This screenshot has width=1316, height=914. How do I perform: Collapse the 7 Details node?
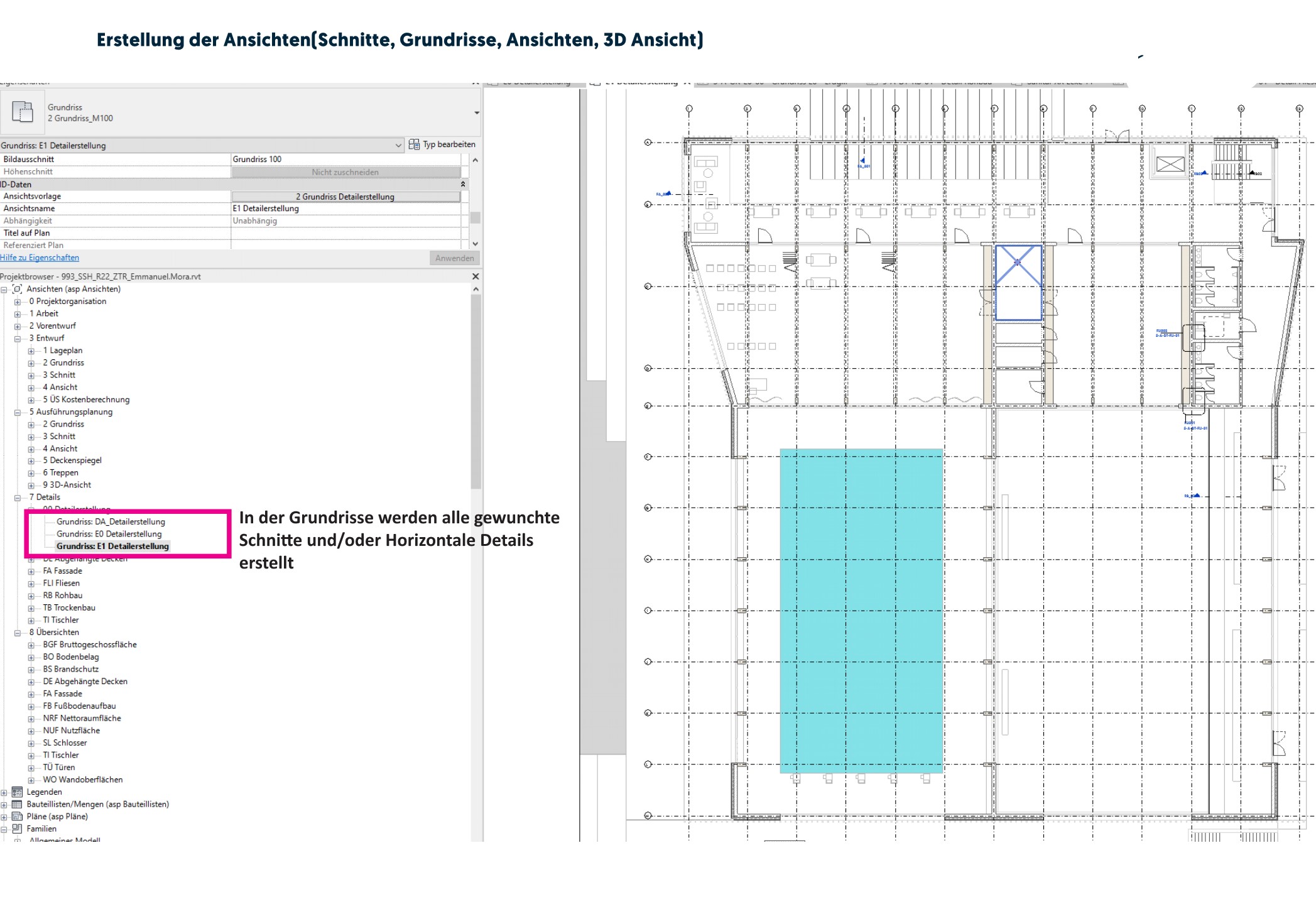(x=18, y=498)
